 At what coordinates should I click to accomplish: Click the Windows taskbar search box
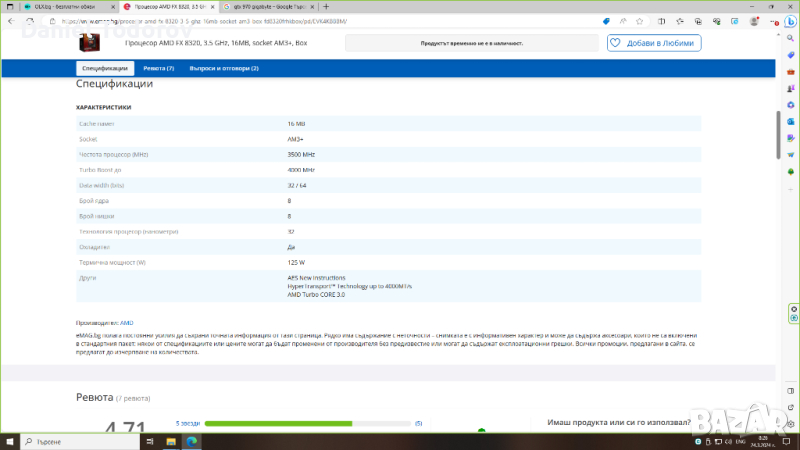(x=60, y=441)
